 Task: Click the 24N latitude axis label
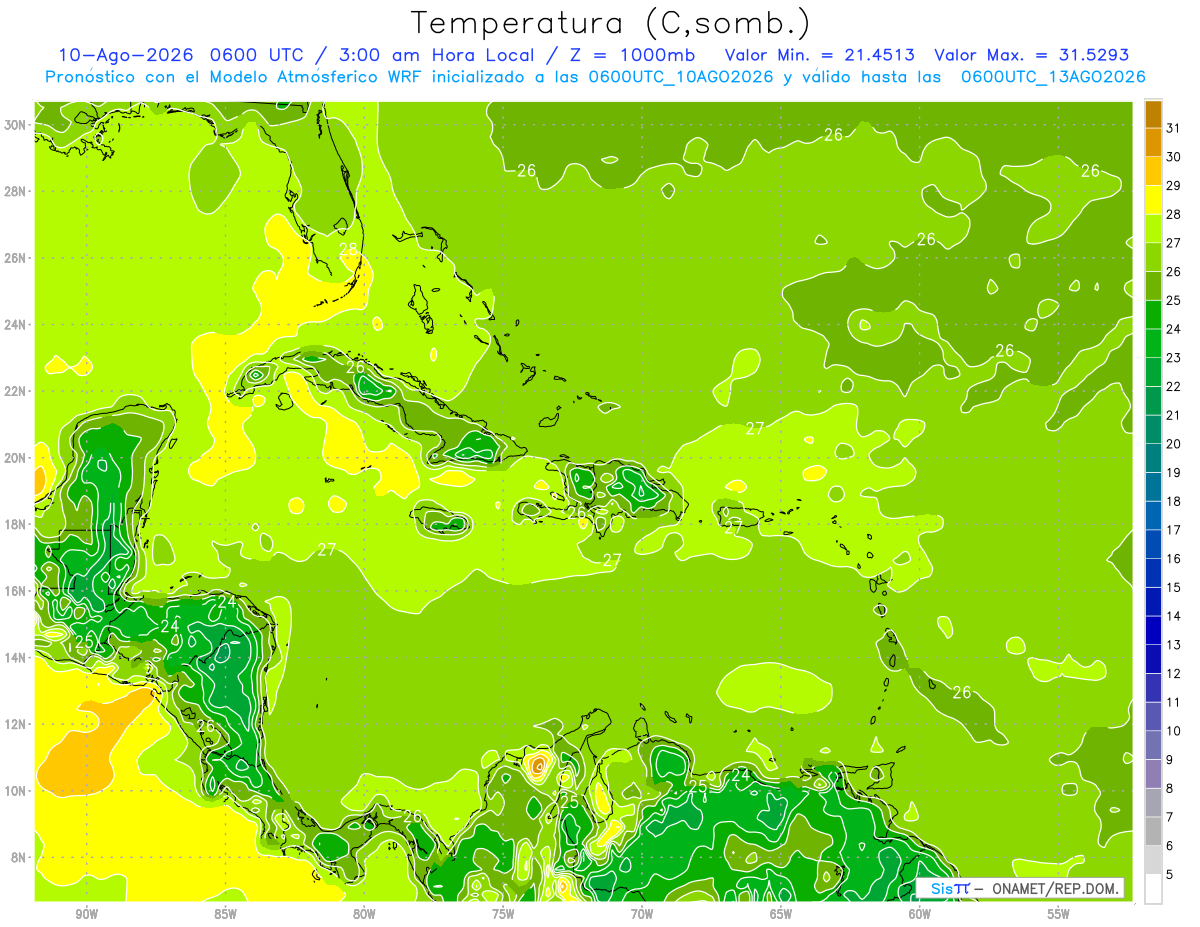(x=17, y=324)
